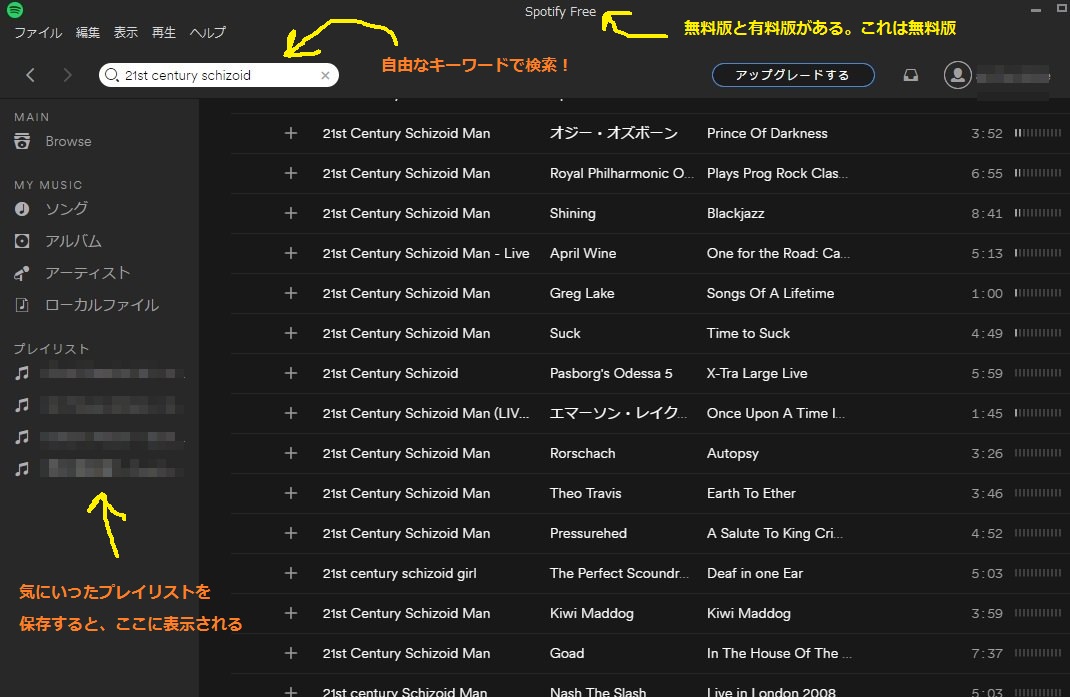
Task: Add the Pasborg's Odessa 5 track with plus
Action: (x=291, y=373)
